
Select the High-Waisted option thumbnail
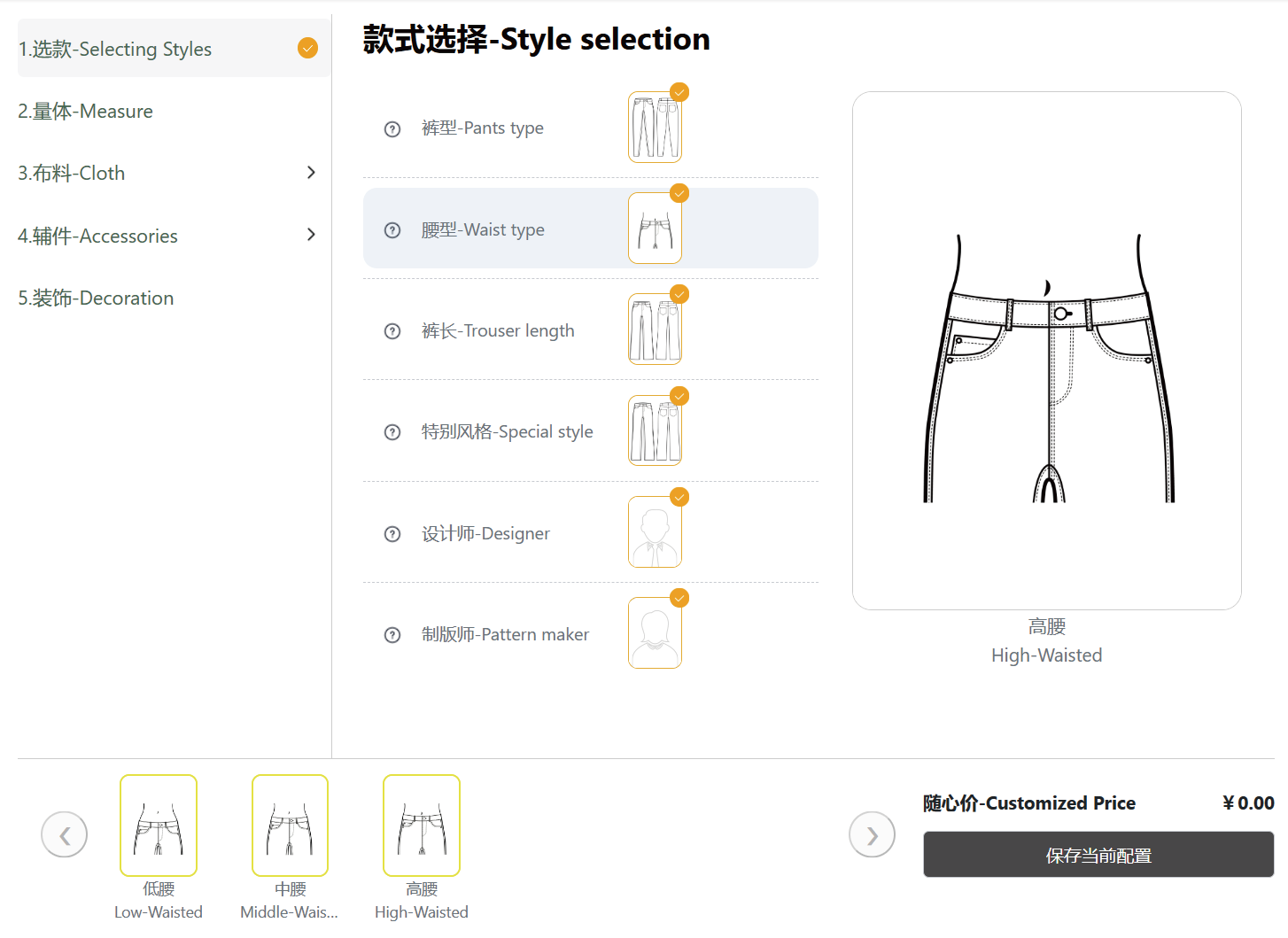422,826
